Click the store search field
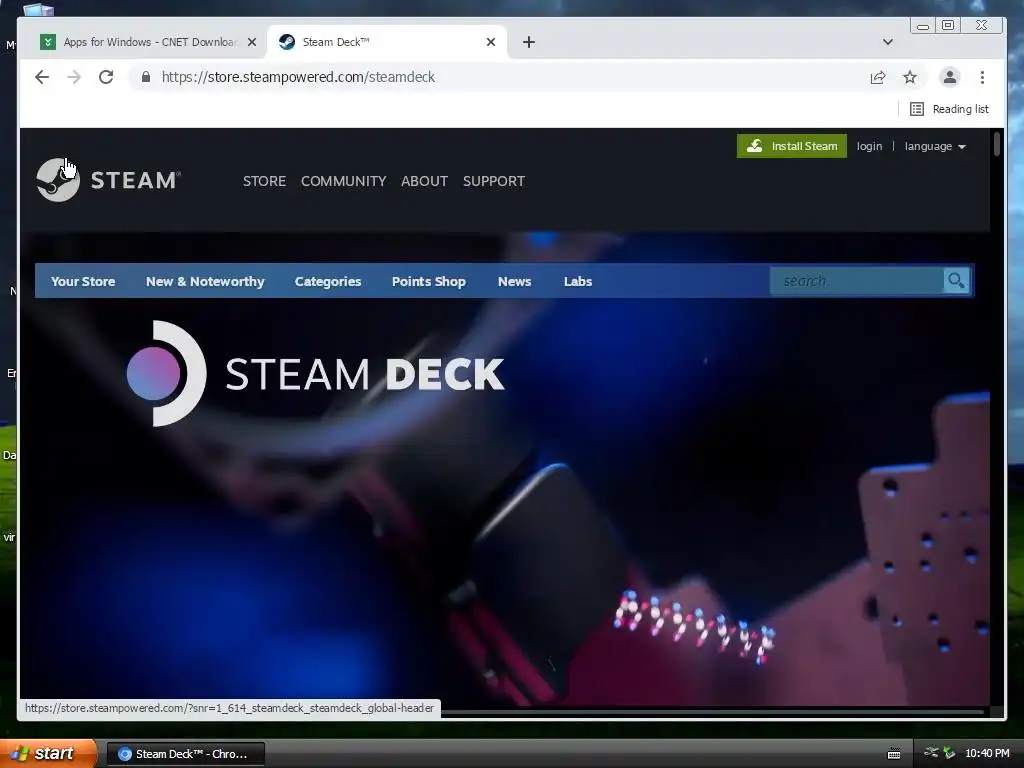 click(x=856, y=281)
